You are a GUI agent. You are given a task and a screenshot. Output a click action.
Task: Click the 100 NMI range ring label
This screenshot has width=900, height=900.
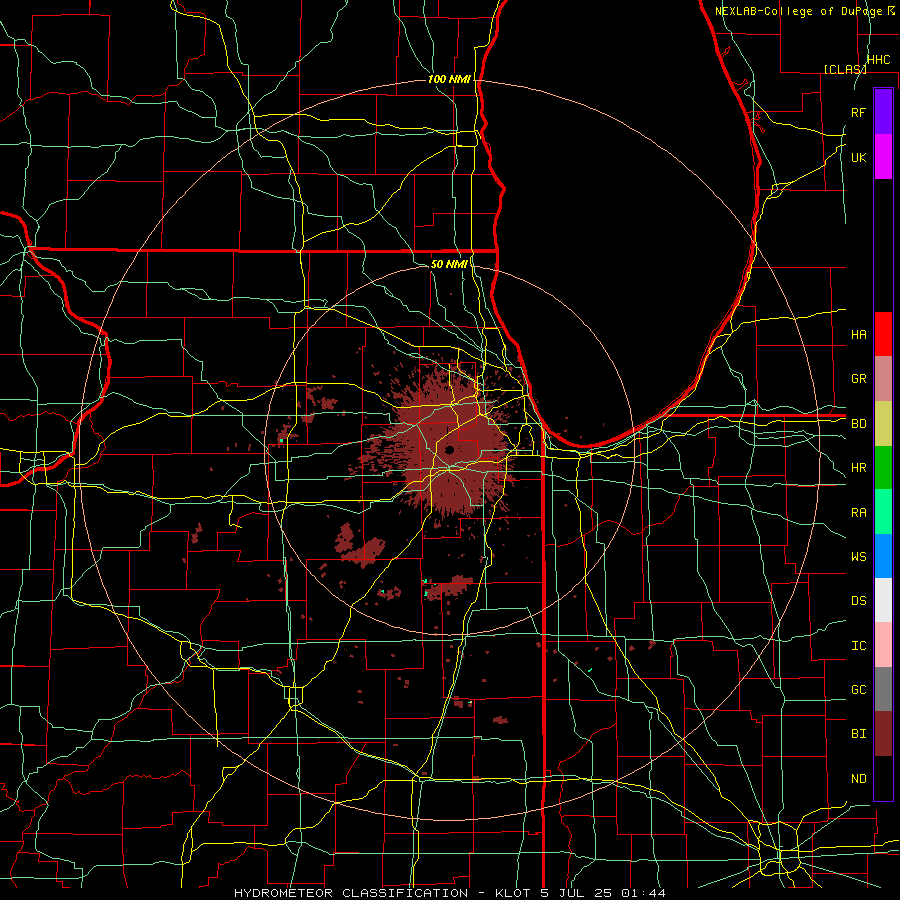[x=449, y=79]
